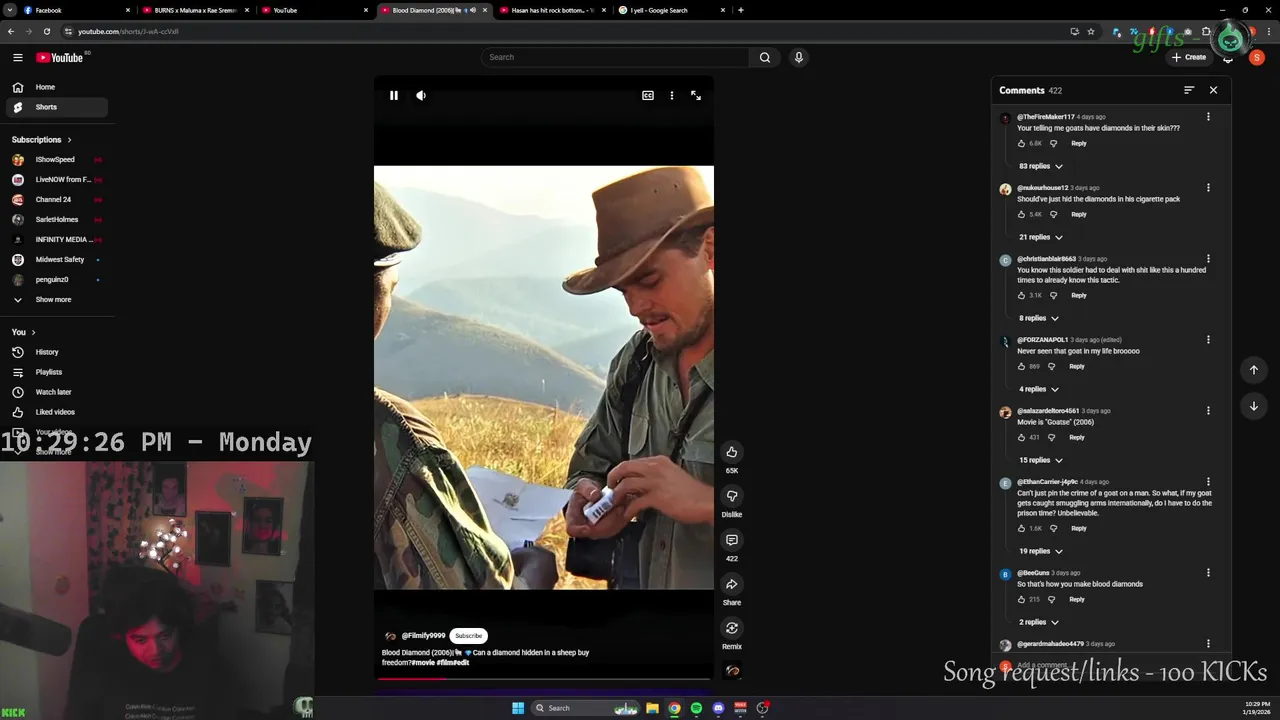The image size is (1280, 720).
Task: Open the comments sort-by icon
Action: point(1189,90)
